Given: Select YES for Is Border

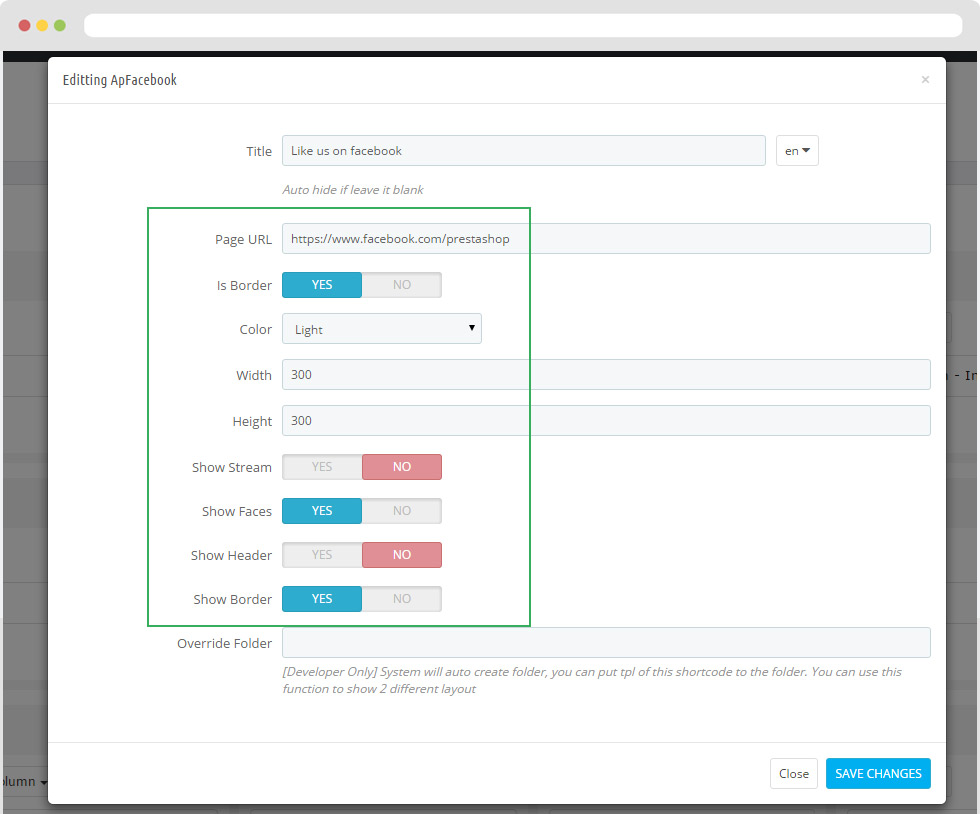Looking at the screenshot, I should point(322,285).
